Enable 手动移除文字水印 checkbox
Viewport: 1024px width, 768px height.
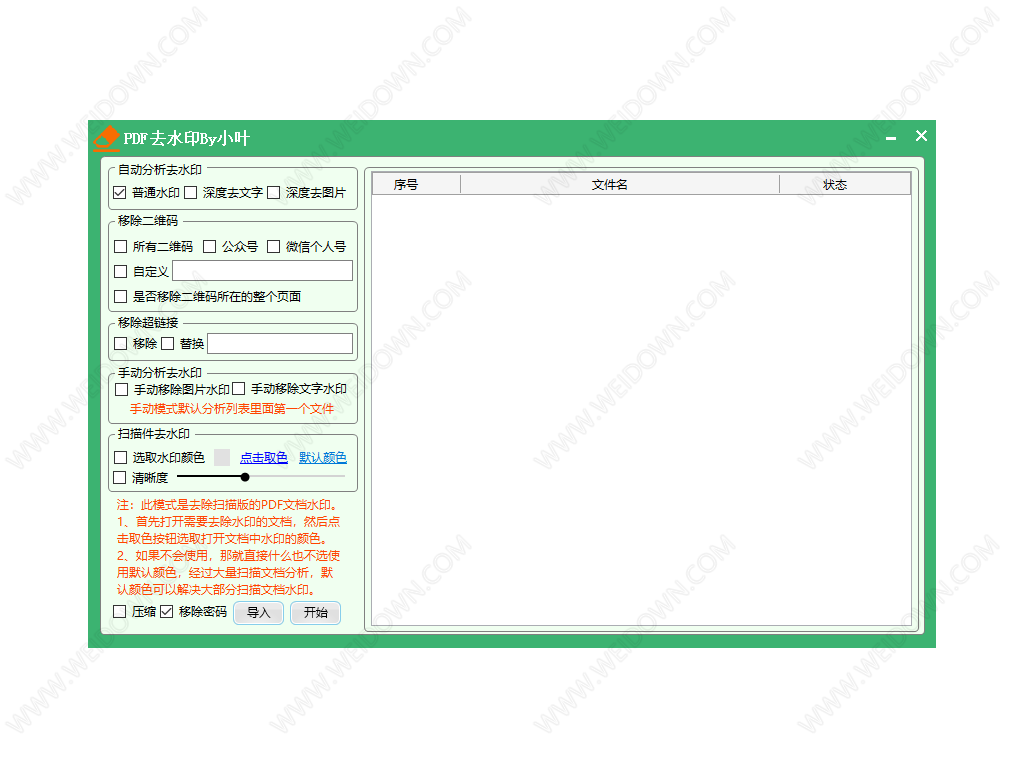(x=238, y=389)
